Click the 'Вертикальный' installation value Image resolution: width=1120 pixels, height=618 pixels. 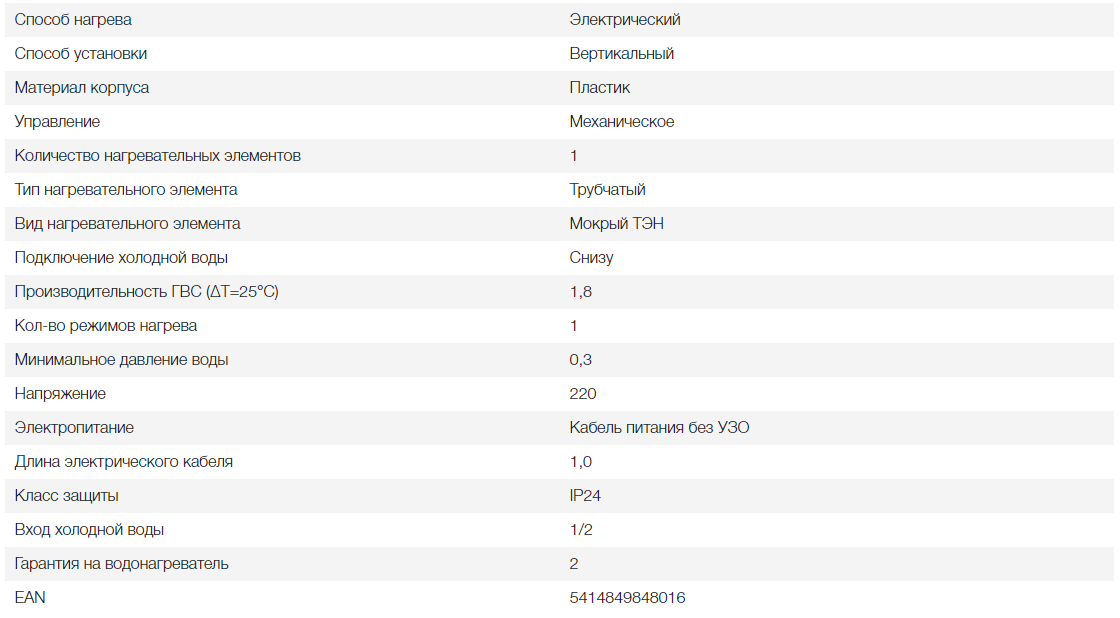coord(622,54)
